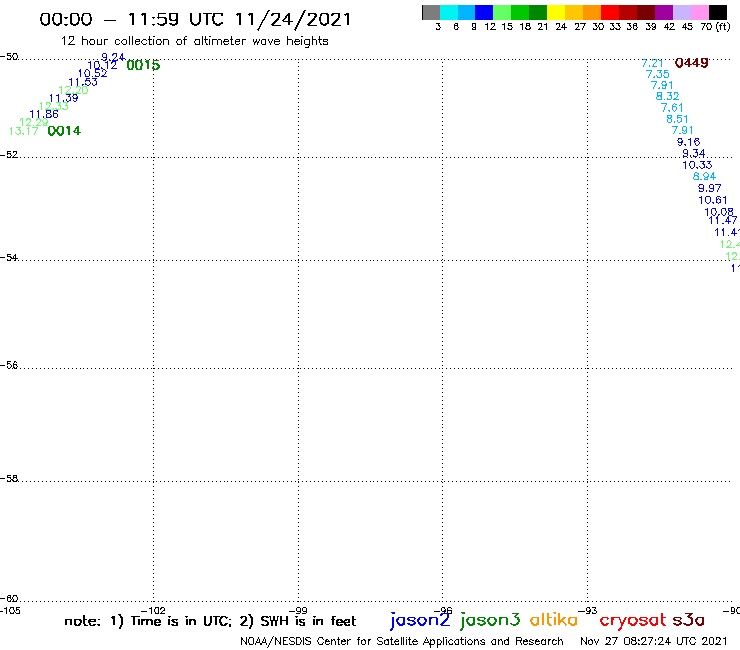Click the cryosat satellite legend label
The height and width of the screenshot is (650, 740).
(x=633, y=621)
